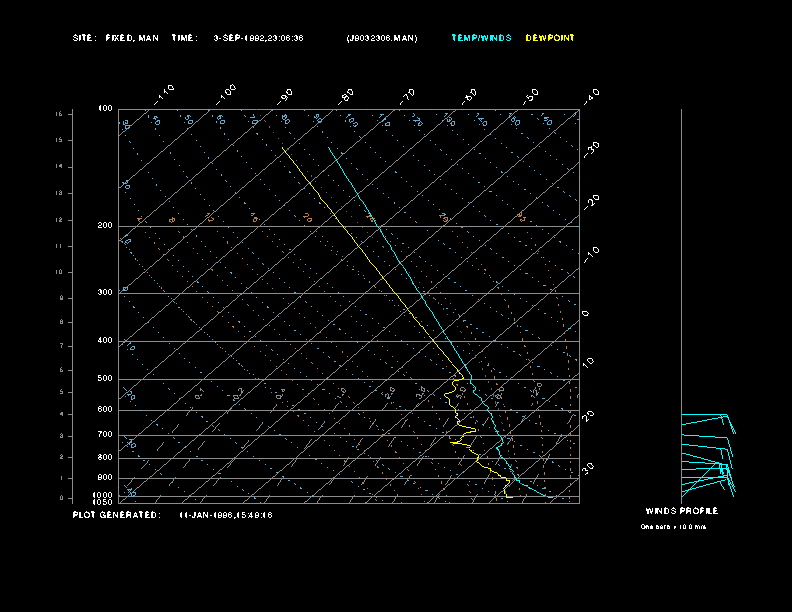Viewport: 792px width, 612px height.
Task: Click the 800 pressure level label
Action: pos(105,457)
